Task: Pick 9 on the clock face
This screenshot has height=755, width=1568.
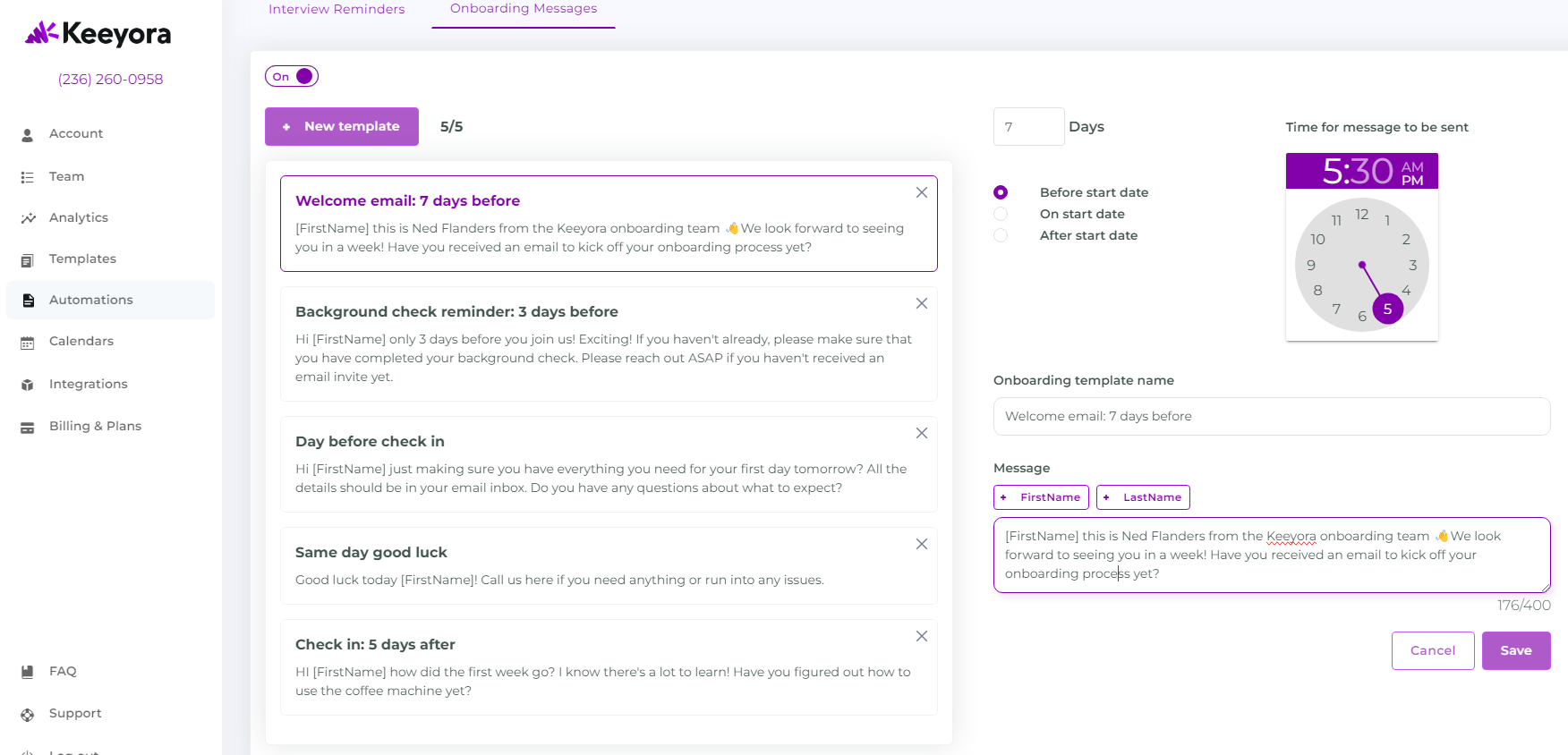Action: coord(1311,266)
